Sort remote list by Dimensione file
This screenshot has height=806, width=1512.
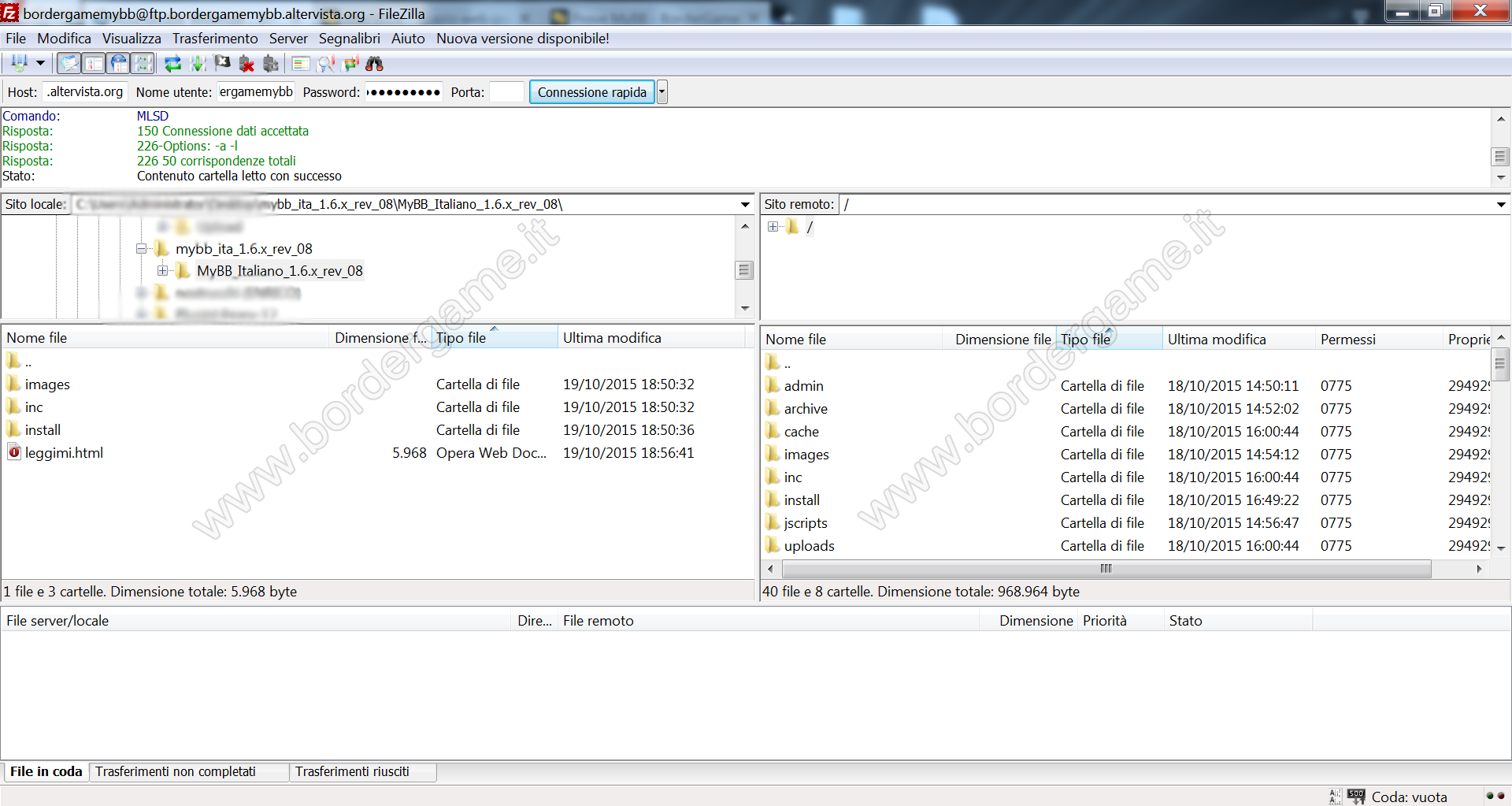(999, 340)
